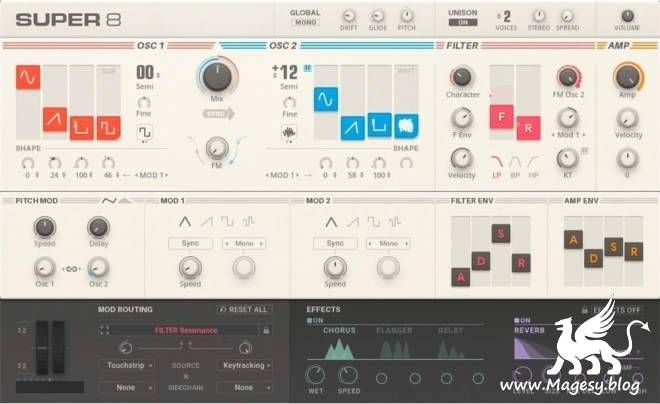Open MOD 2 Mono mode selector
Image resolution: width=660 pixels, height=404 pixels.
tap(389, 243)
